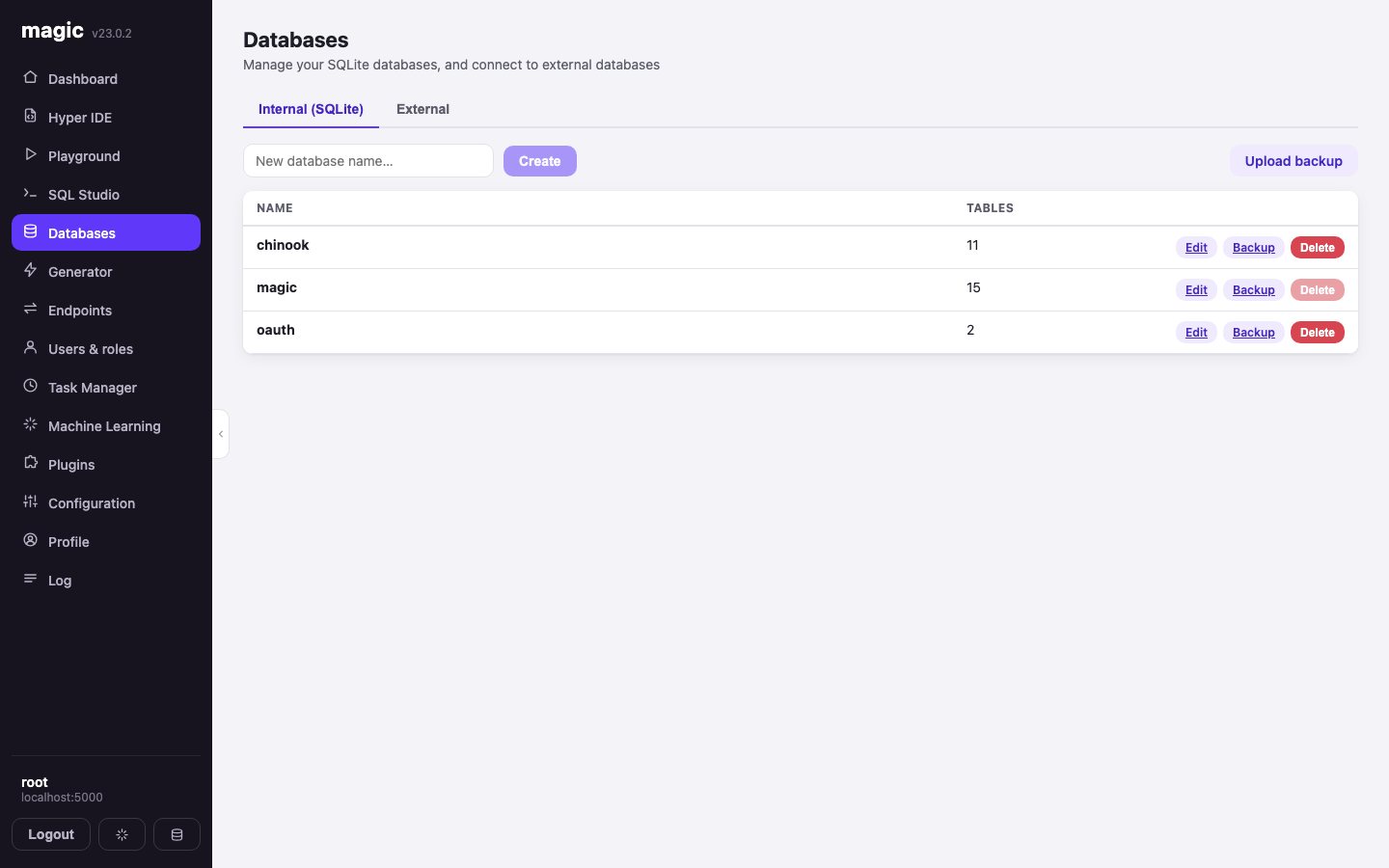Image resolution: width=1389 pixels, height=868 pixels.
Task: Click the table count 11 for chinook
Action: point(972,245)
